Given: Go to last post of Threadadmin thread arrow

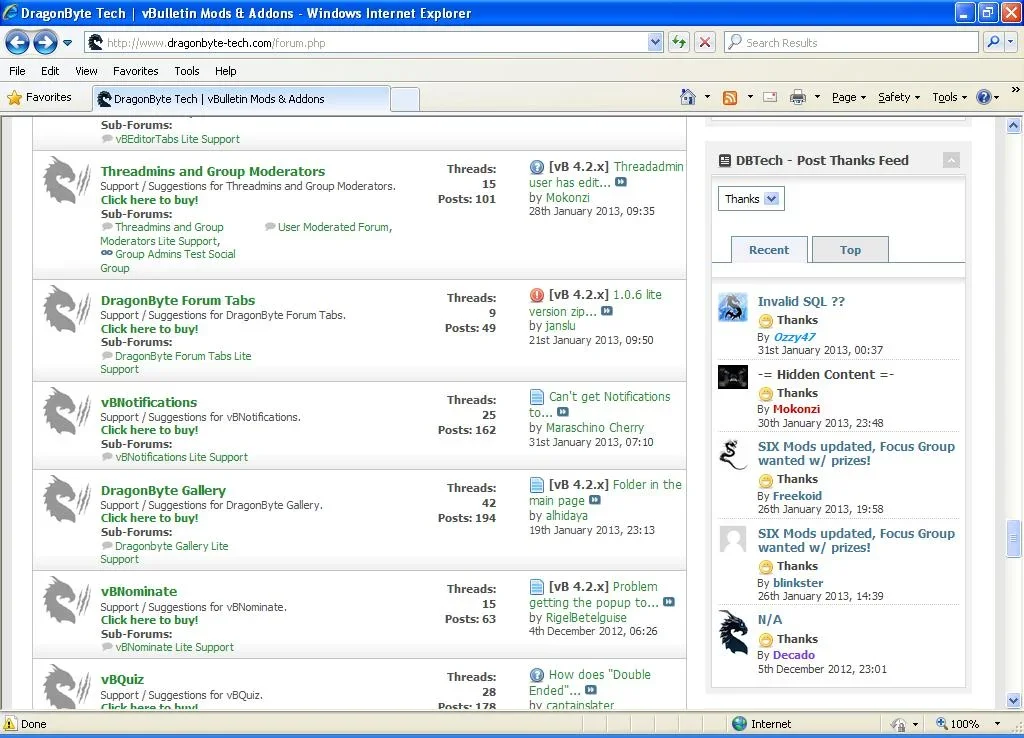Looking at the screenshot, I should pos(621,182).
